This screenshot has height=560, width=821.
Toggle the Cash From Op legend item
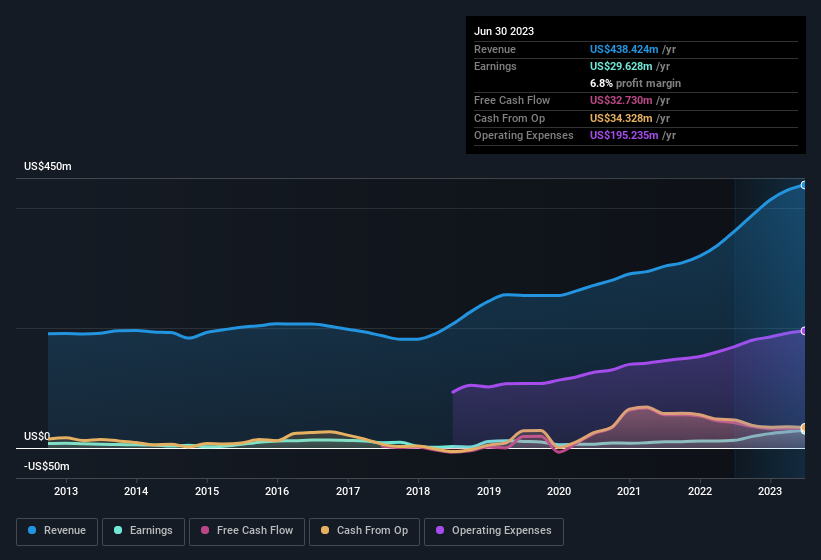coord(363,531)
